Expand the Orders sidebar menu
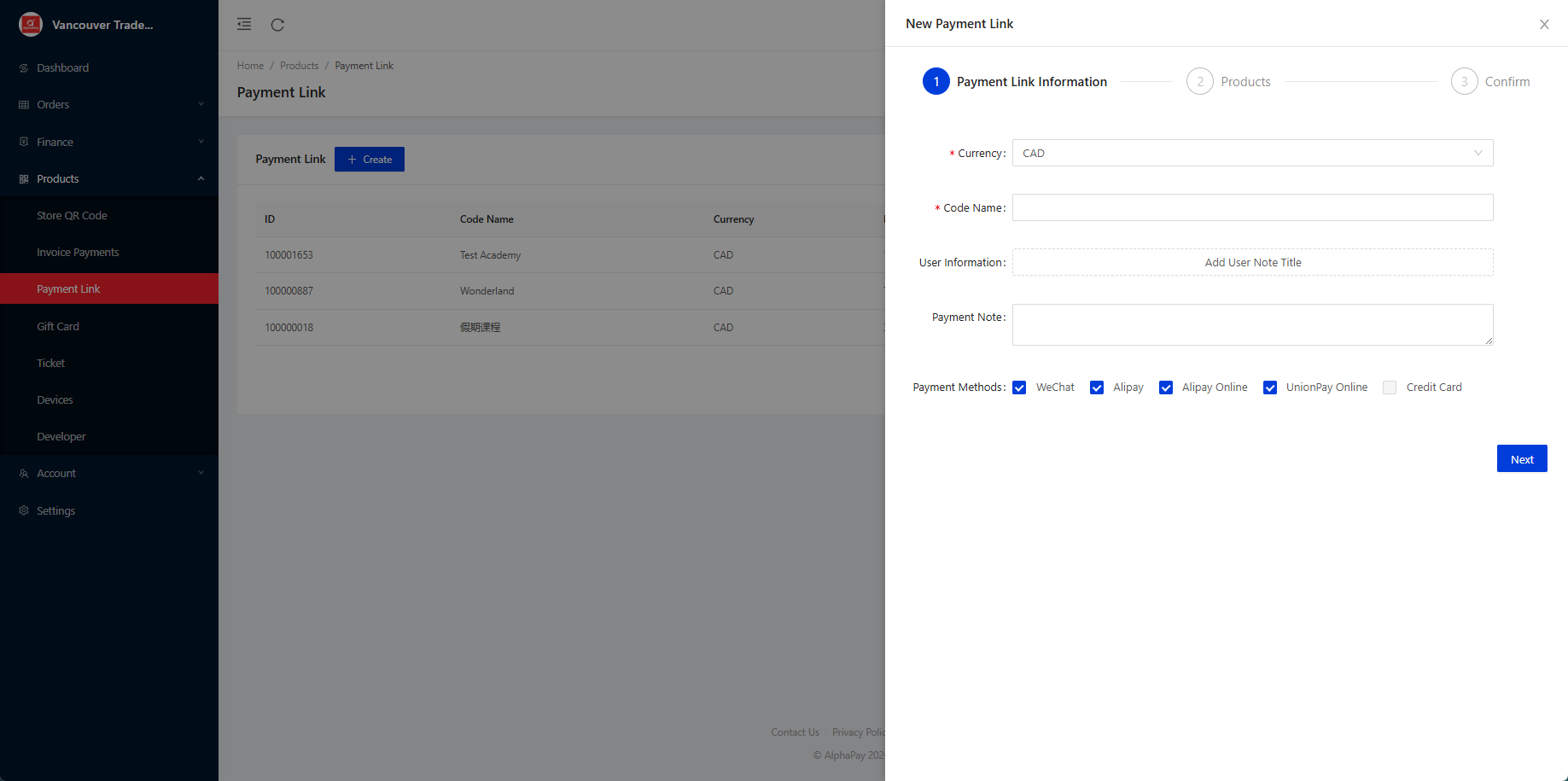 109,105
